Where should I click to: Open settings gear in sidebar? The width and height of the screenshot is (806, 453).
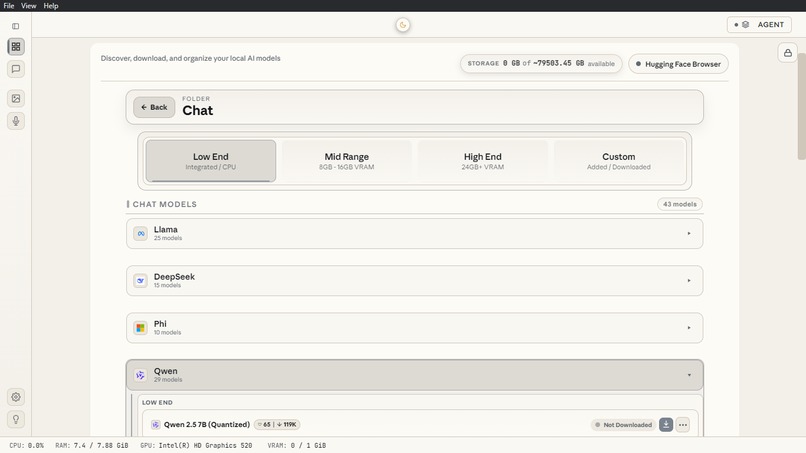(x=16, y=397)
